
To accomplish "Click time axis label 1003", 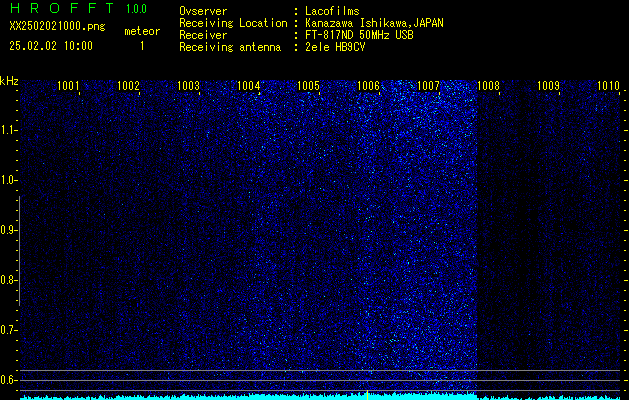I will pyautogui.click(x=189, y=85).
